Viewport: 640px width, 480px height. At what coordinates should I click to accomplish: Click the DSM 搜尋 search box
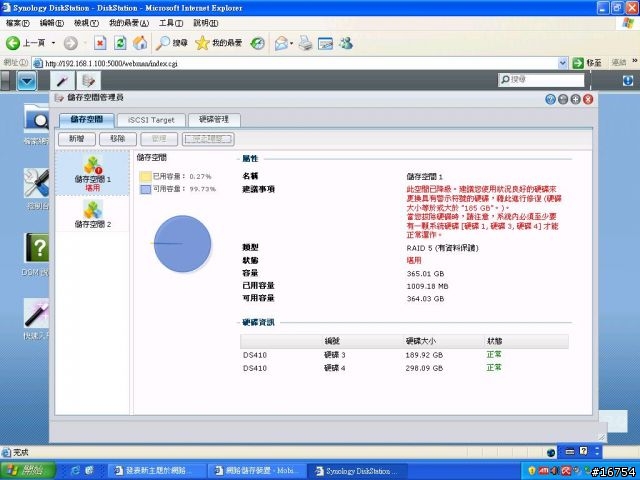point(541,80)
